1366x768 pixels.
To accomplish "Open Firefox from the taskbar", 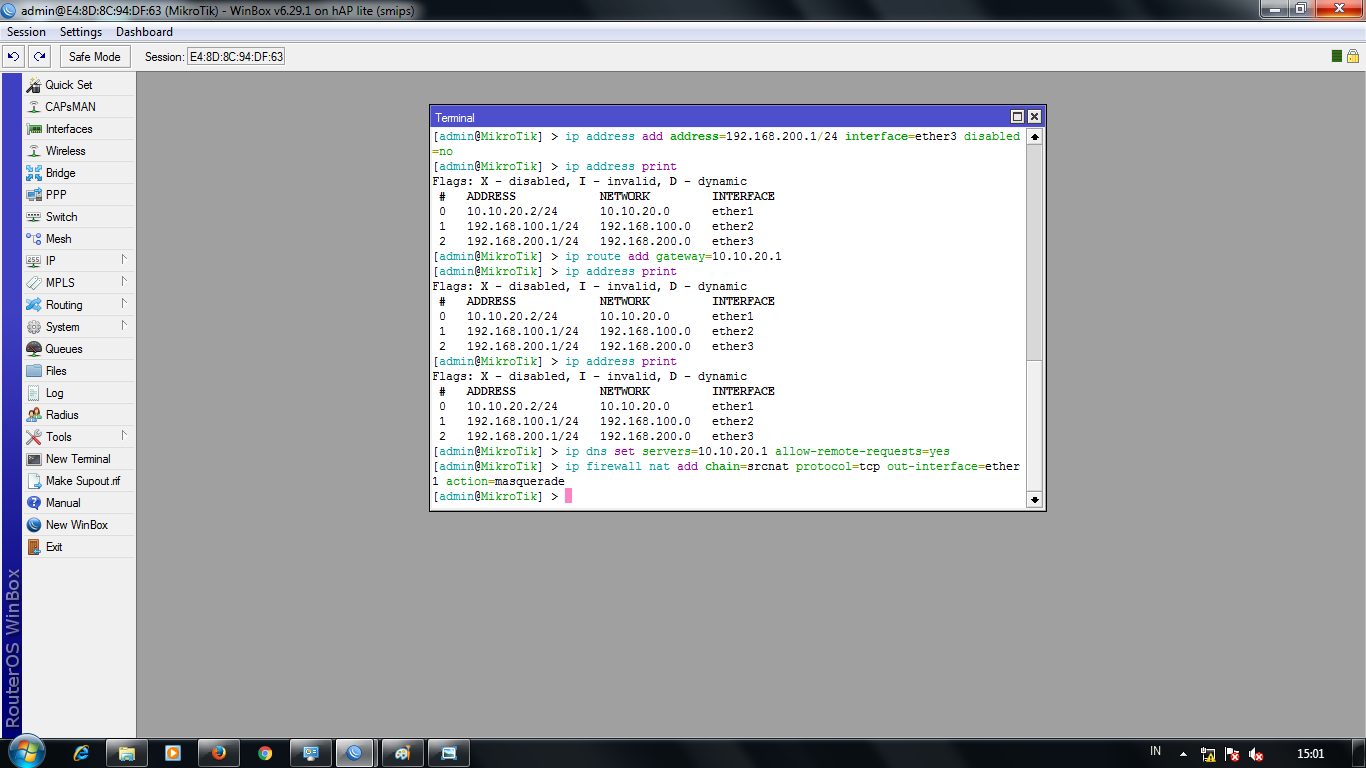I will click(219, 752).
